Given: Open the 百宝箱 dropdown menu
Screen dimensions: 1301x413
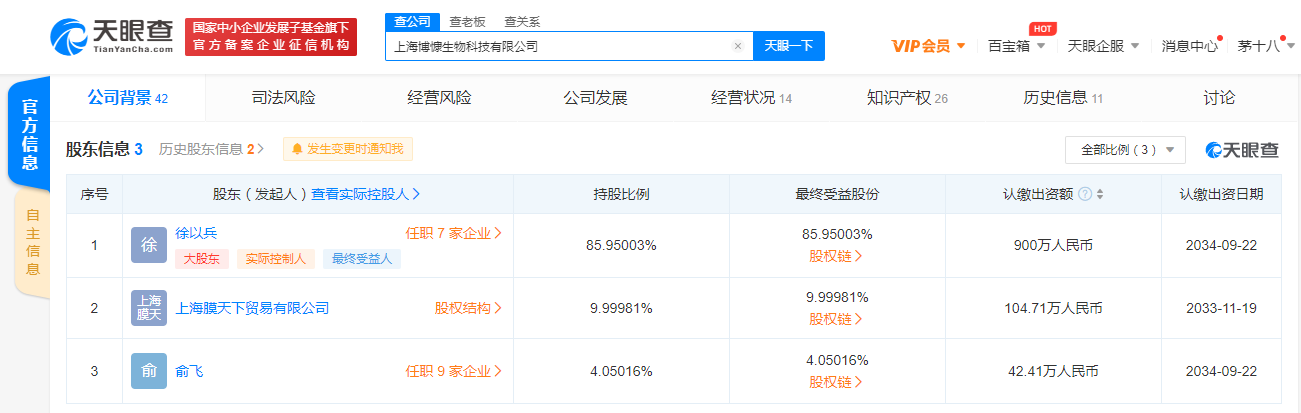Looking at the screenshot, I should 1017,46.
